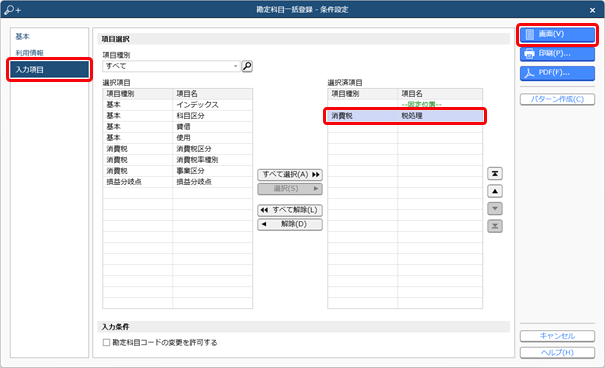The width and height of the screenshot is (605, 368).
Task: Move selected item down one row
Action: coord(495,209)
